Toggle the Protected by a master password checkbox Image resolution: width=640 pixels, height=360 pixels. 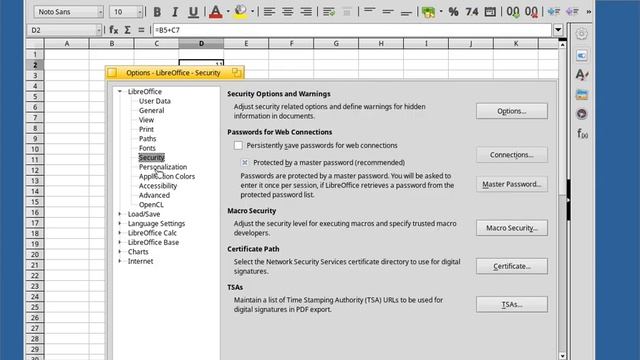[244, 162]
